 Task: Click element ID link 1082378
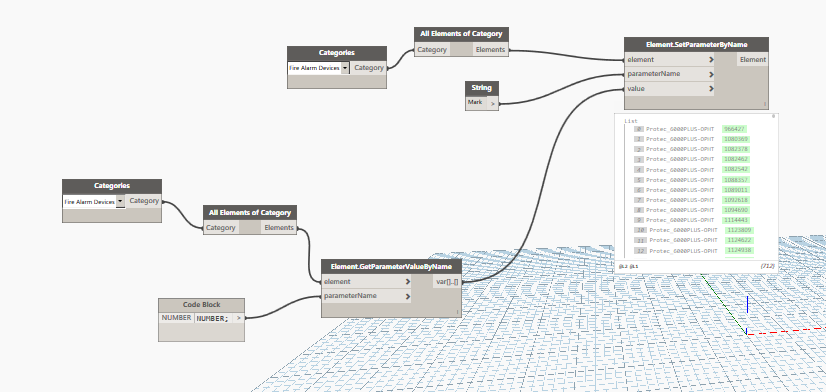736,149
